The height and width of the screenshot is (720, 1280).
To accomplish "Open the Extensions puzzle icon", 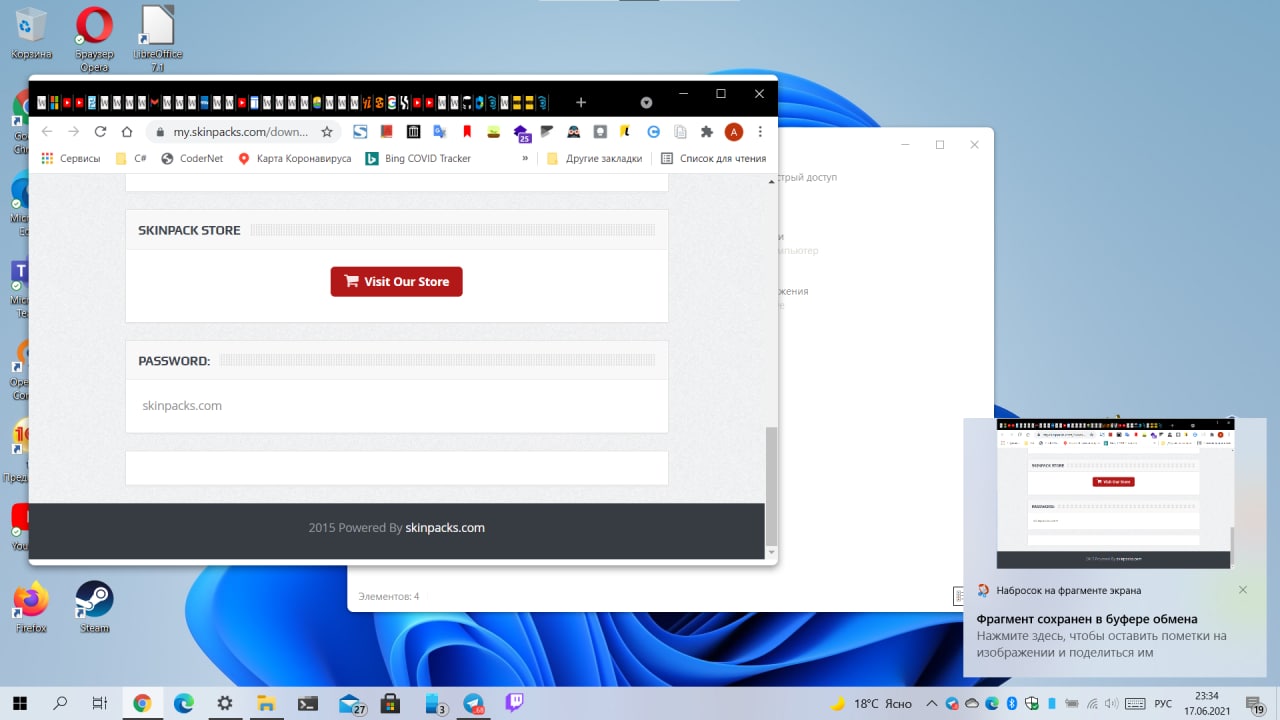I will click(x=707, y=132).
